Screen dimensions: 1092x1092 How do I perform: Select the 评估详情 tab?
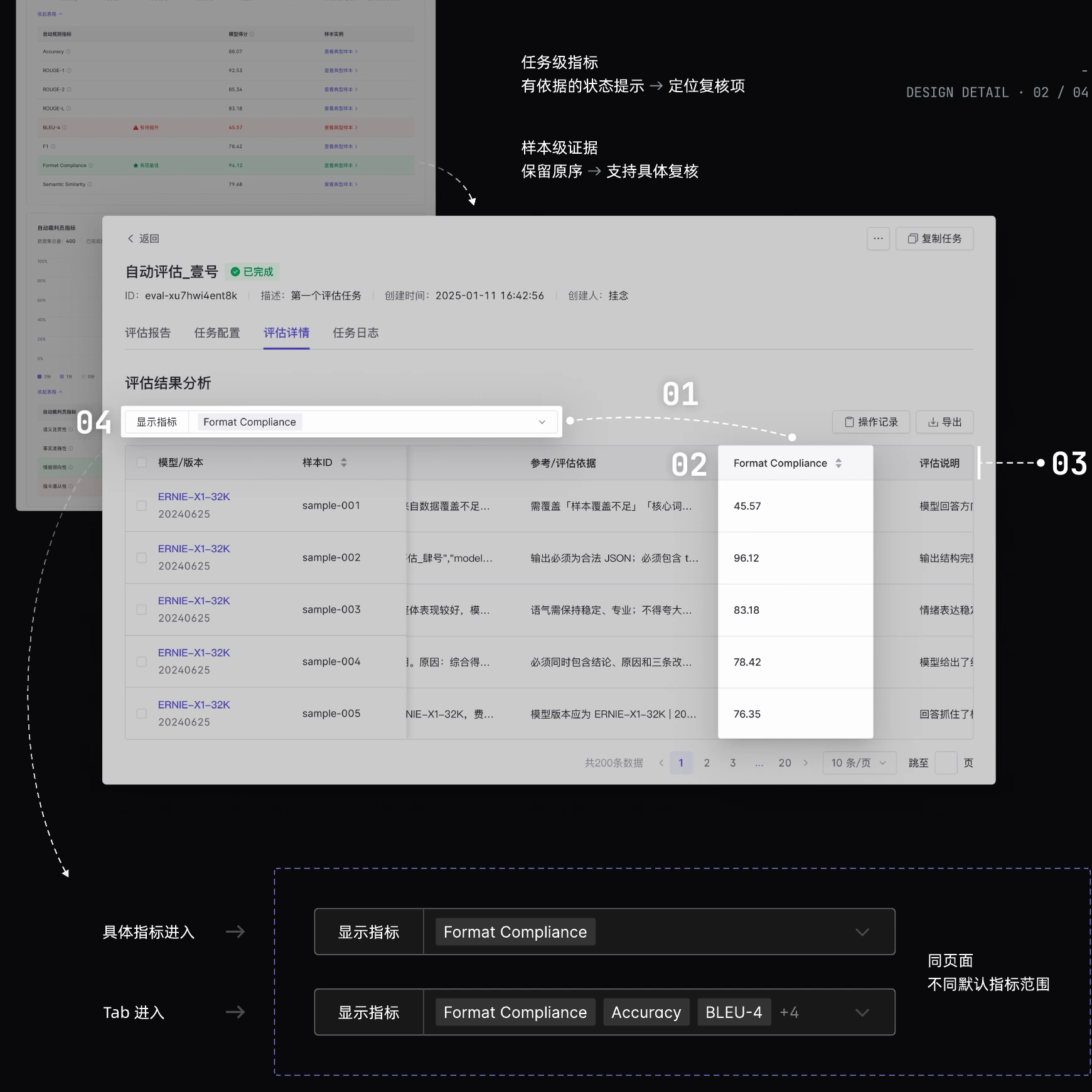point(286,333)
